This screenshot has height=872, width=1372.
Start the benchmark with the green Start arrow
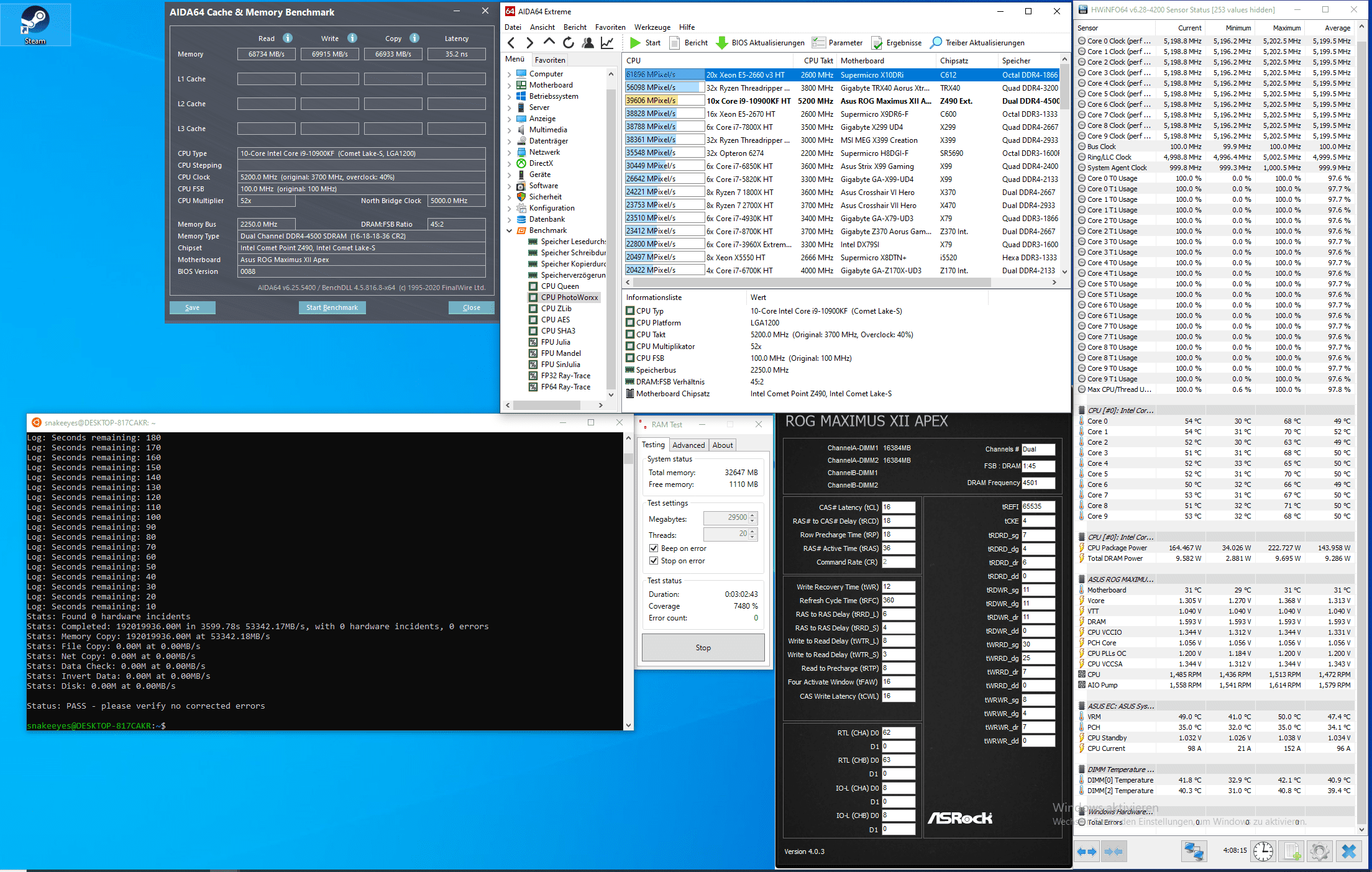coord(645,43)
